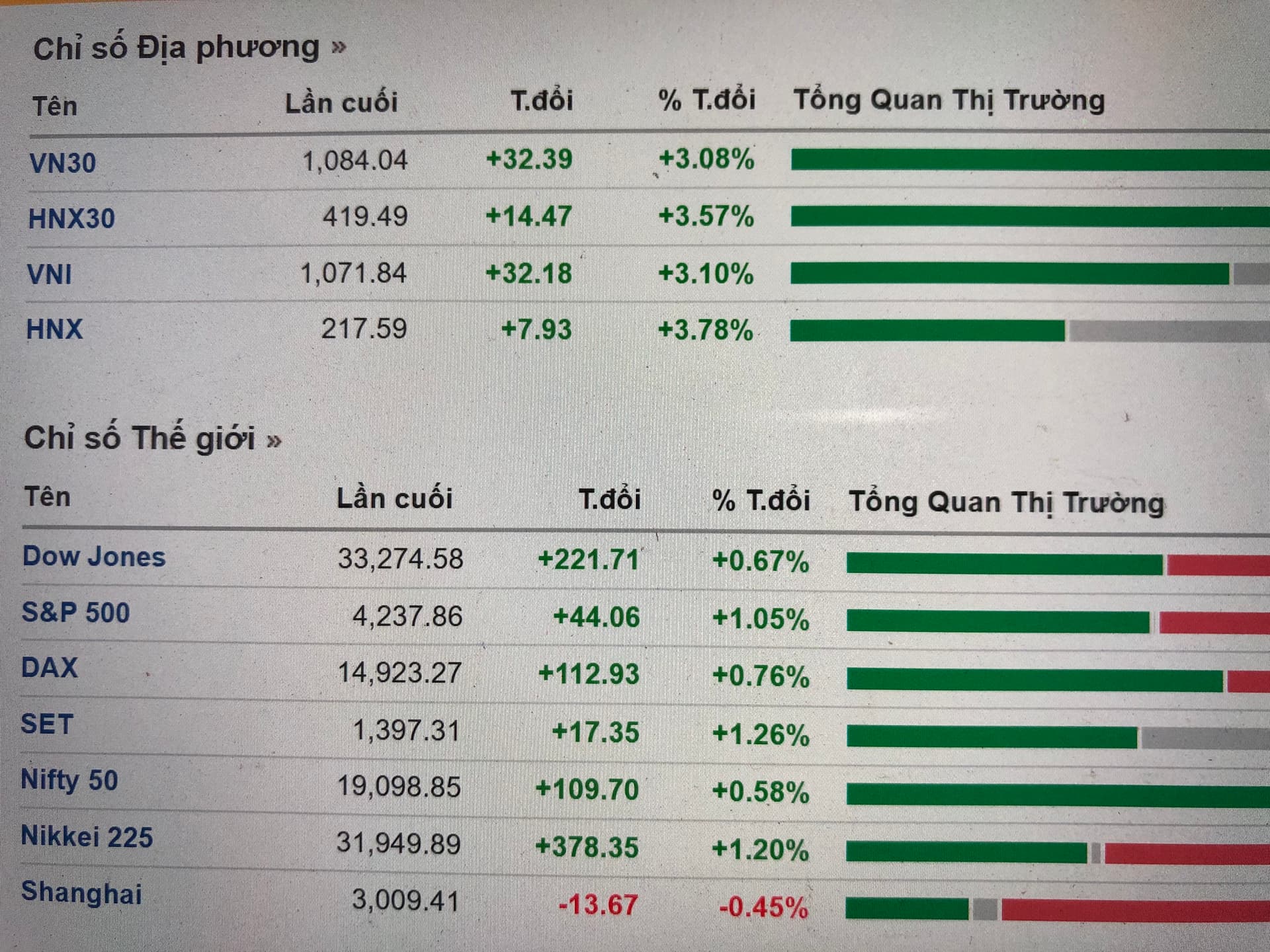Viewport: 1270px width, 952px height.
Task: Click the VN30 market overview bar
Action: click(x=1029, y=159)
